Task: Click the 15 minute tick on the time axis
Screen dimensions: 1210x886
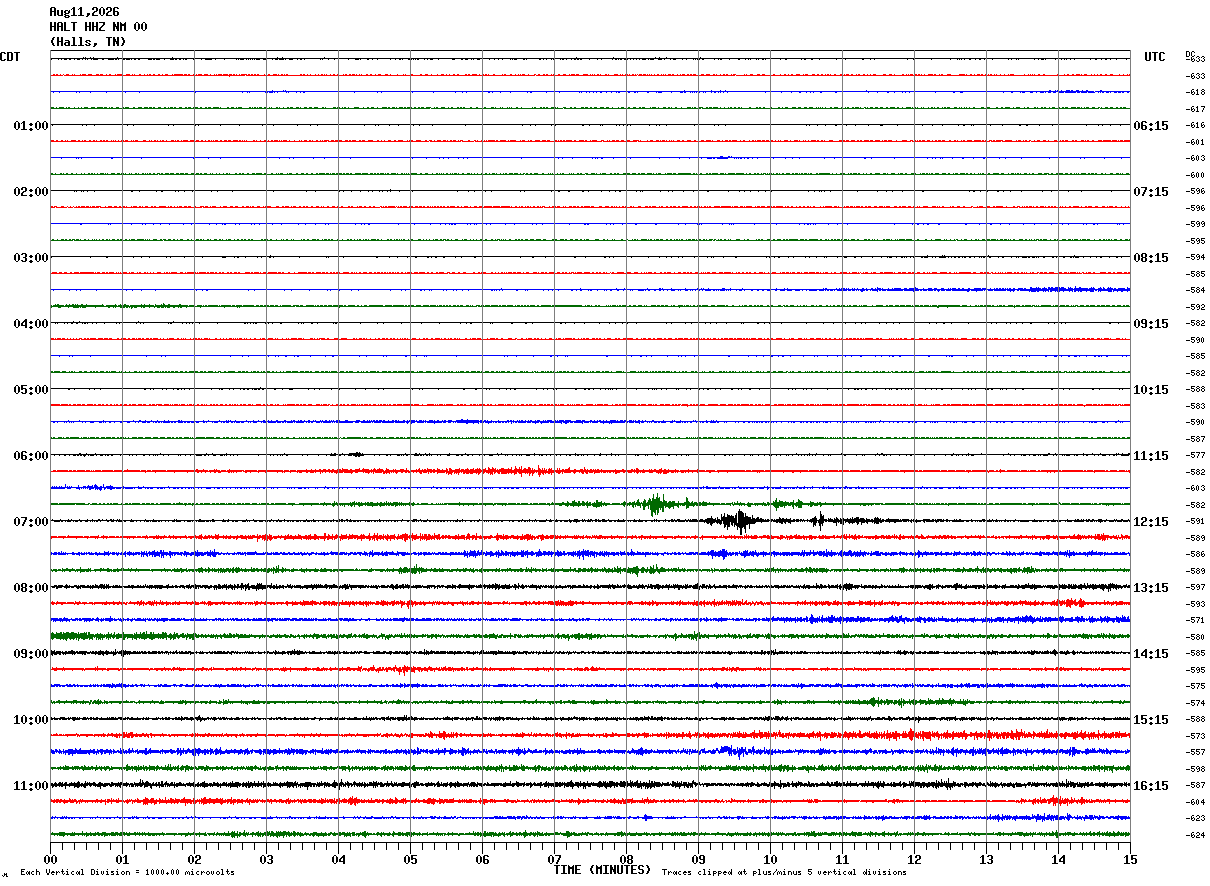Action: tap(1130, 858)
